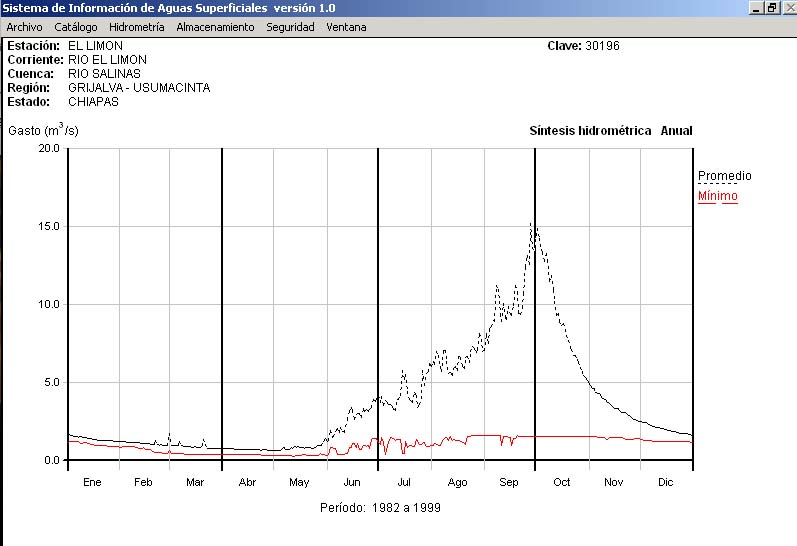Open the Hidrometría menu
This screenshot has height=546, width=797.
tap(136, 27)
